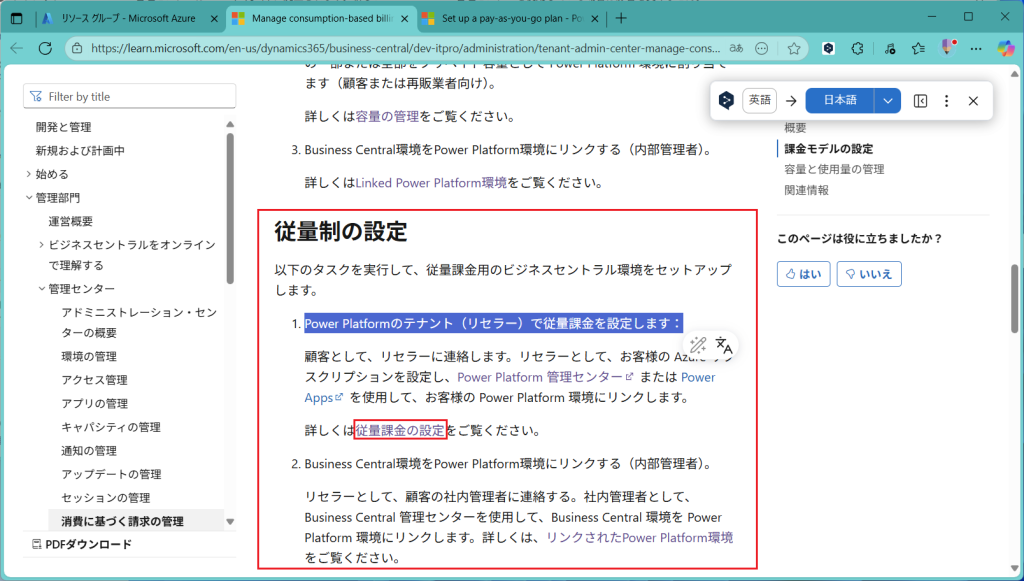The width and height of the screenshot is (1024, 581).
Task: Close the Manage consumption-based billing tab
Action: pyautogui.click(x=405, y=19)
